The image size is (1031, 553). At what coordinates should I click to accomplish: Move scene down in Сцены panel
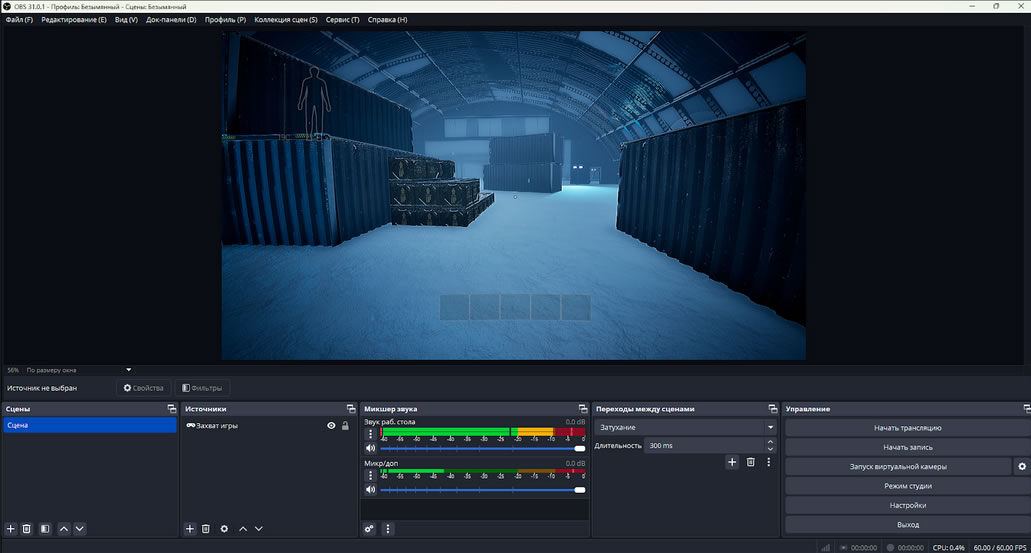[80, 529]
